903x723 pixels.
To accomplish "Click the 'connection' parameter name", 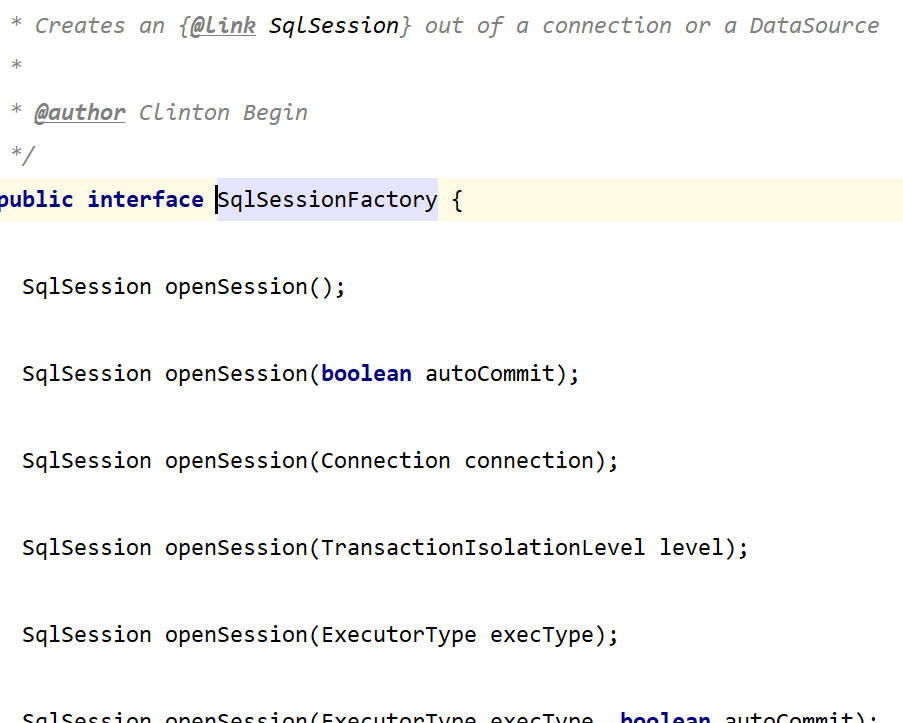I will (x=529, y=461).
